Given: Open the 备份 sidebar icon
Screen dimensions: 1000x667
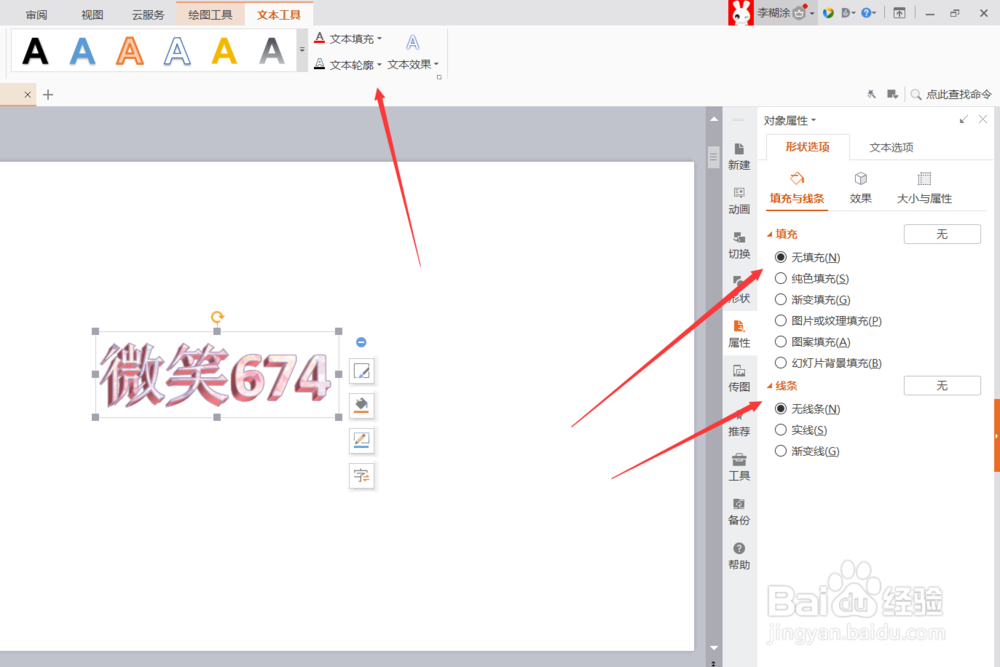Looking at the screenshot, I should (x=739, y=512).
